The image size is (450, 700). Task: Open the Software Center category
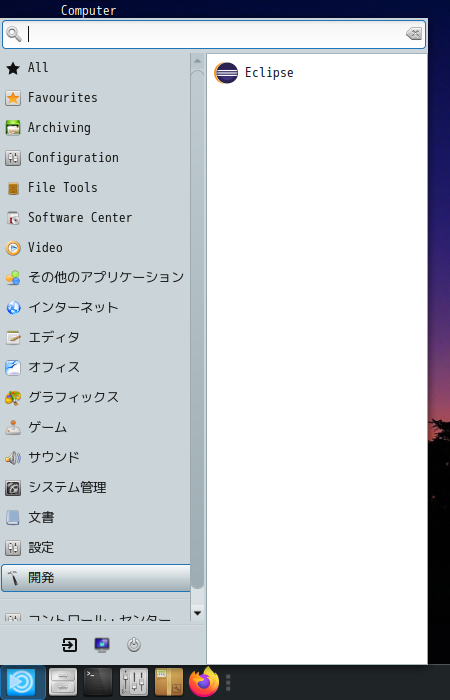(x=95, y=218)
